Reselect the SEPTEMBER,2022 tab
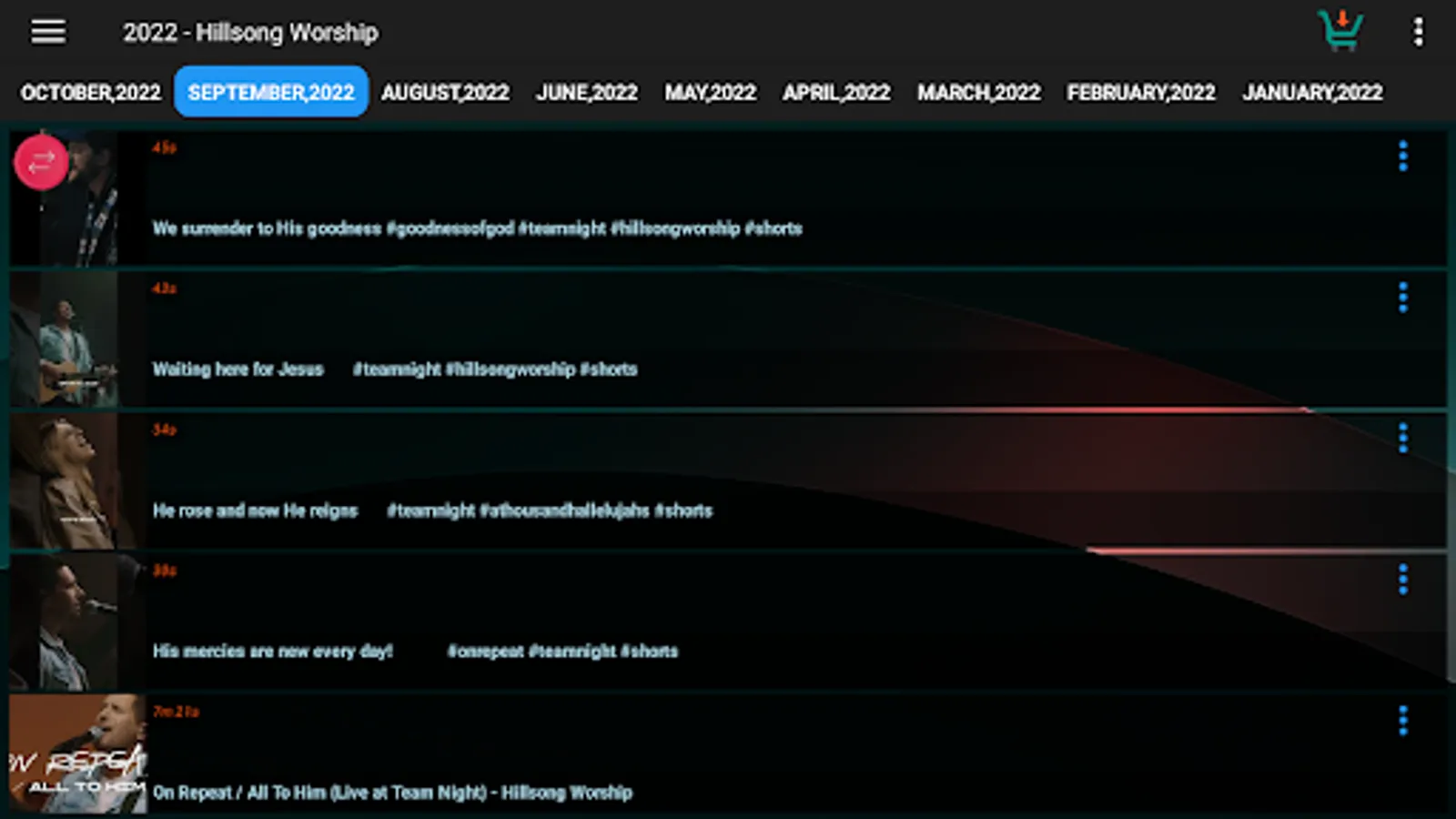Image resolution: width=1456 pixels, height=819 pixels. pos(271,91)
